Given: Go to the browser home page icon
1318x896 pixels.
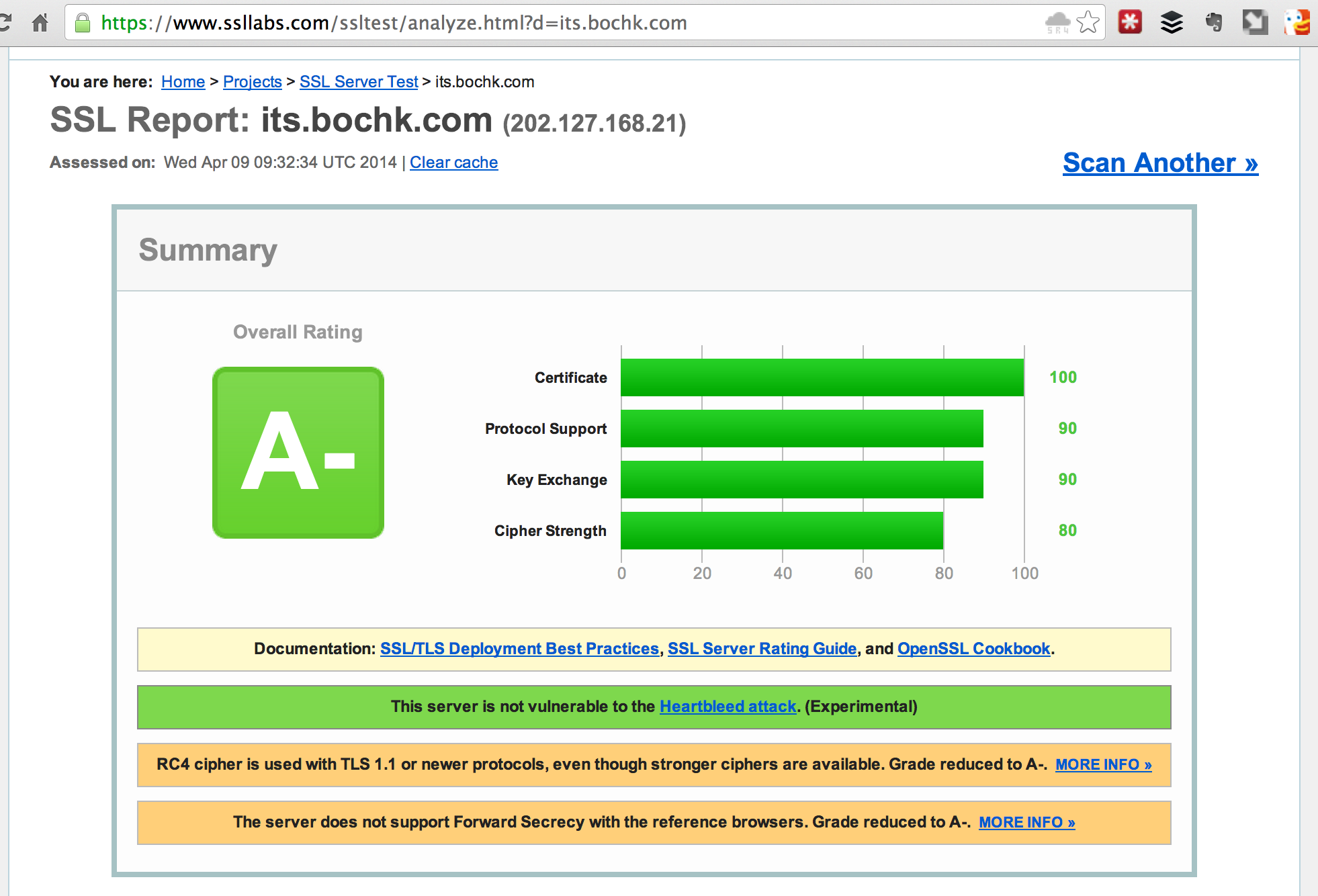Looking at the screenshot, I should (40, 23).
